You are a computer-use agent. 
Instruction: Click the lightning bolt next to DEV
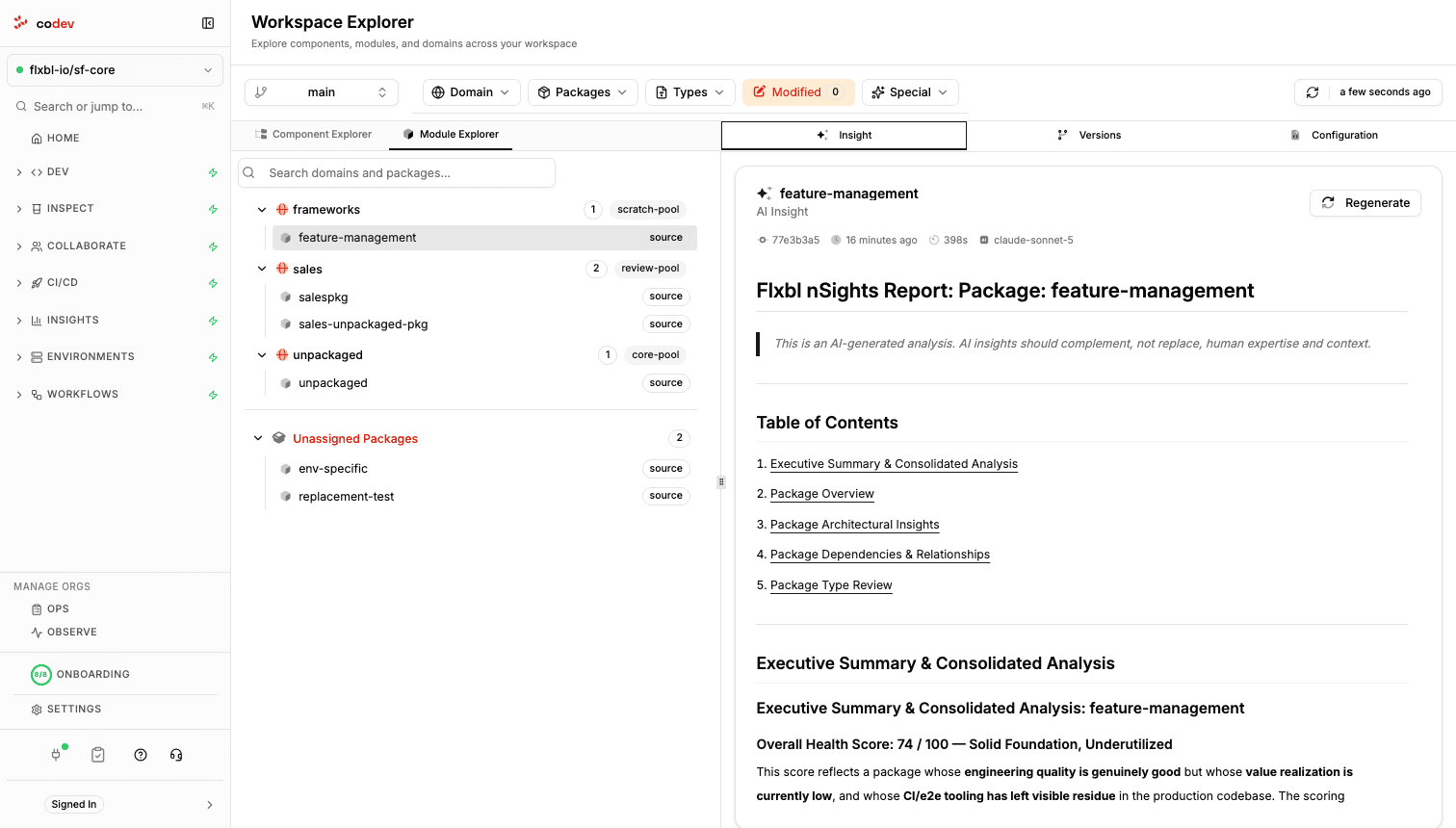[213, 172]
